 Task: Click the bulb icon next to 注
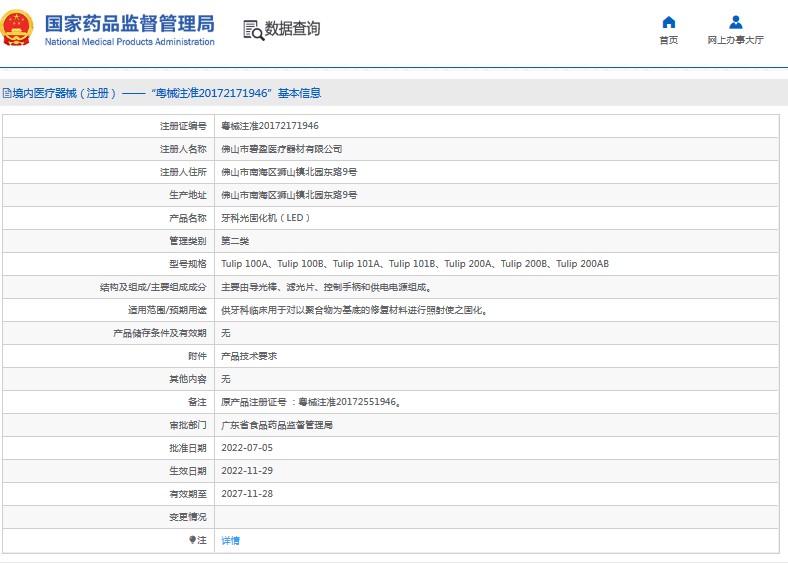[192, 540]
